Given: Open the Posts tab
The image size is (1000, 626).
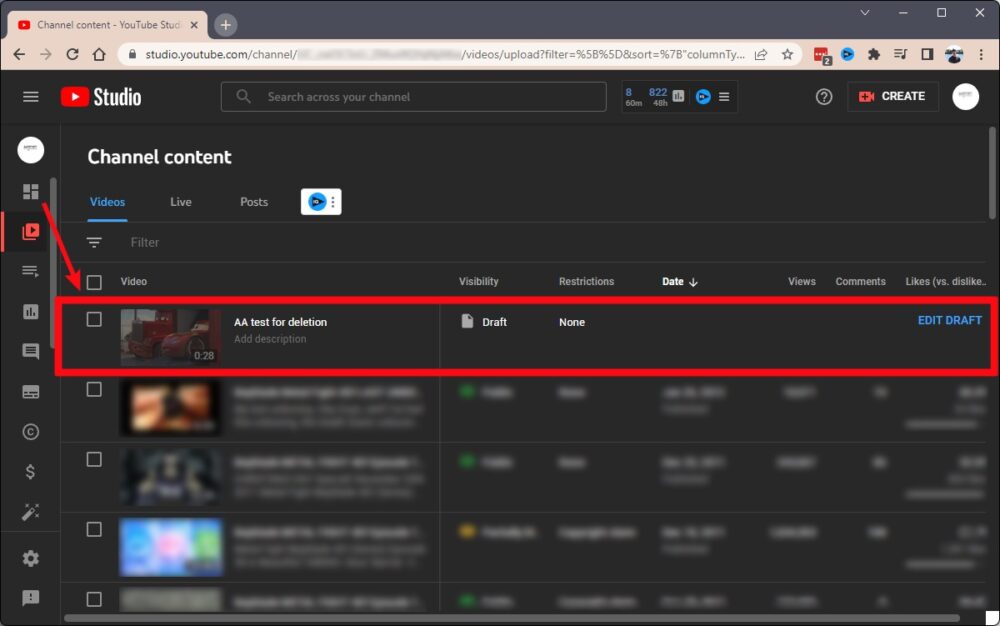Looking at the screenshot, I should pos(253,201).
